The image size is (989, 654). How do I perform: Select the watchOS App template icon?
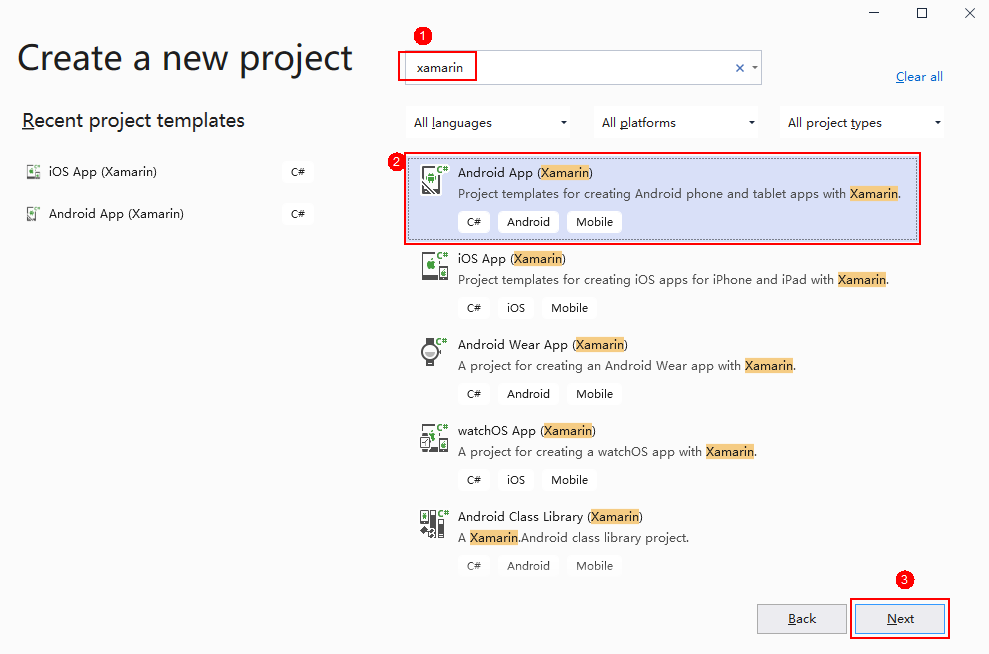point(434,439)
